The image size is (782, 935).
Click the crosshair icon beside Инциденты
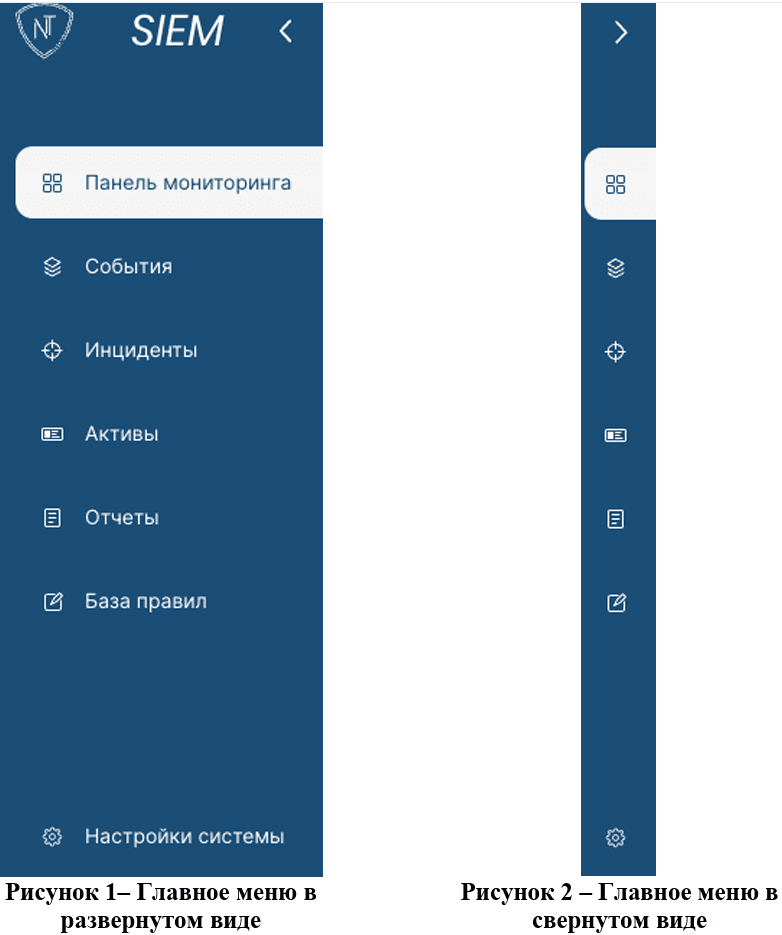(52, 350)
